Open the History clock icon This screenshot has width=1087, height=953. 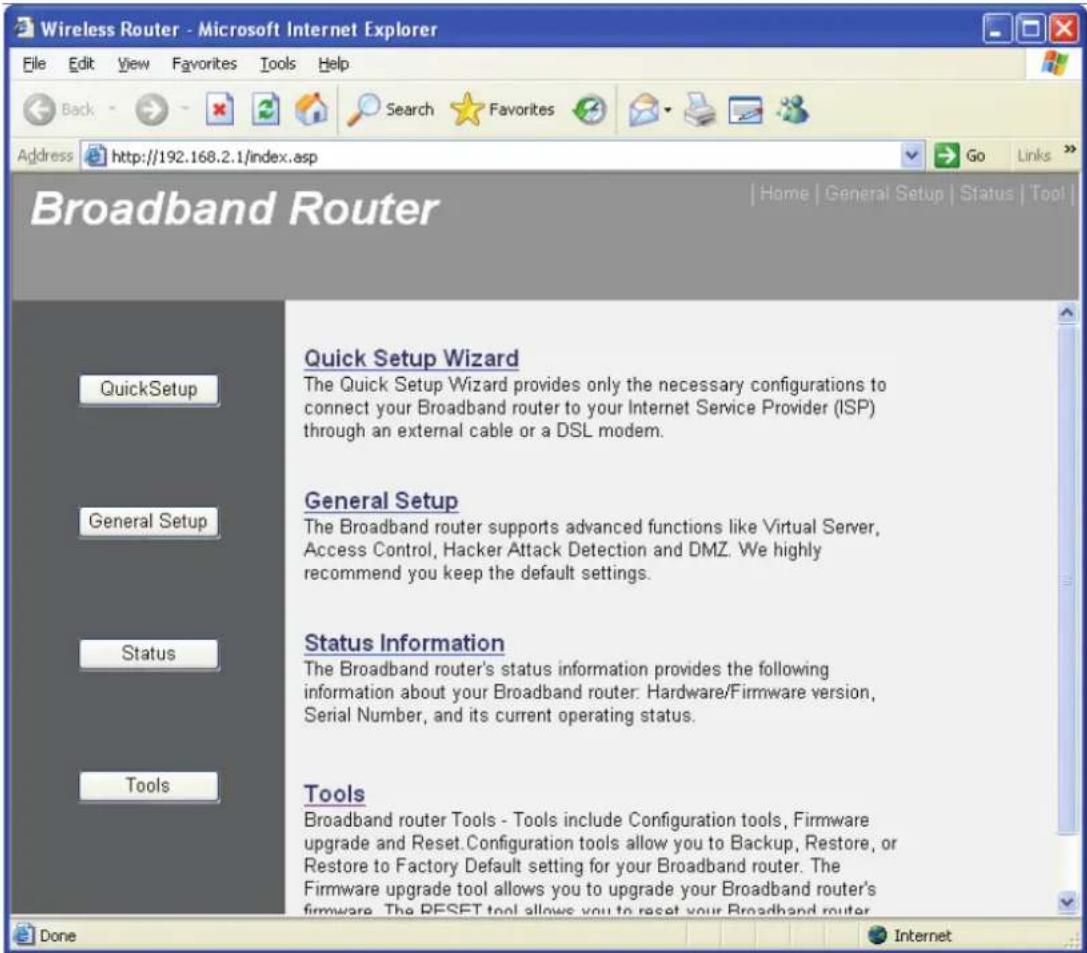click(x=589, y=110)
